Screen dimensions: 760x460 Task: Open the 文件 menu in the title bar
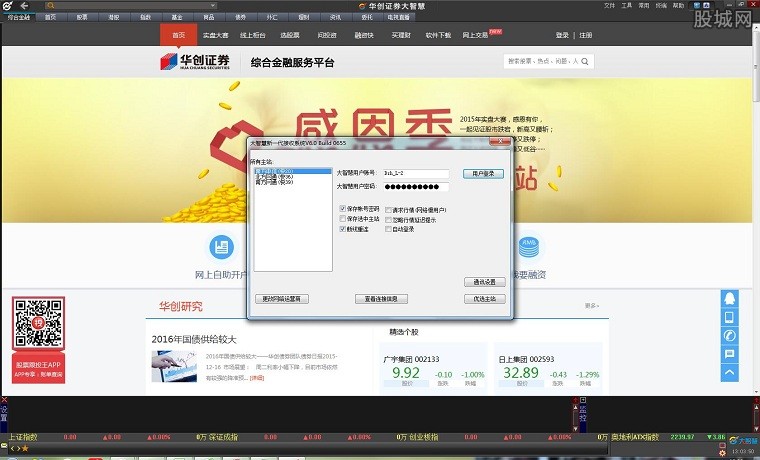tap(609, 6)
